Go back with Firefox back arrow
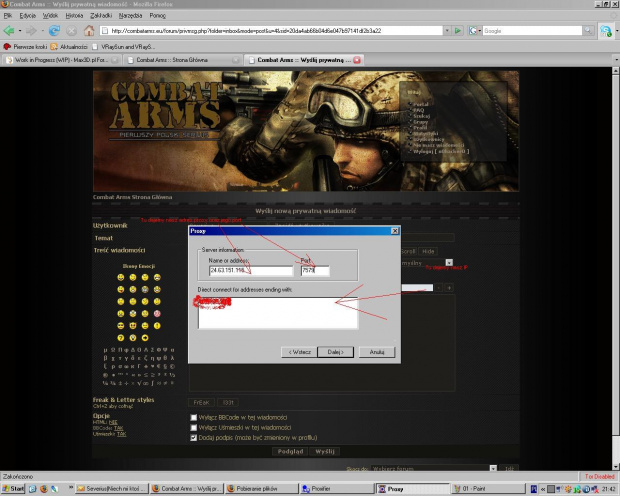This screenshot has width=620, height=496. [9, 30]
